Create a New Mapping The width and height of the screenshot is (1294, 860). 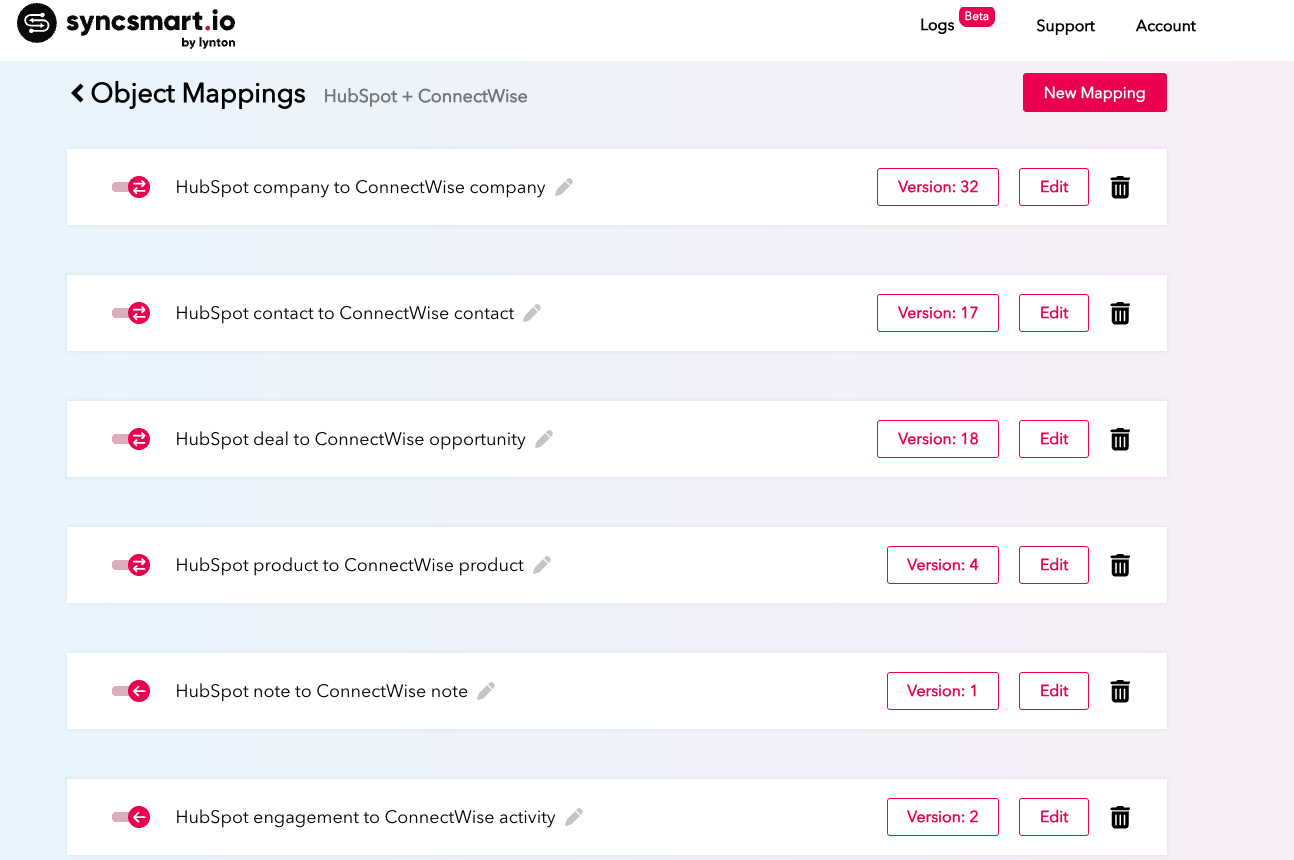(x=1094, y=92)
